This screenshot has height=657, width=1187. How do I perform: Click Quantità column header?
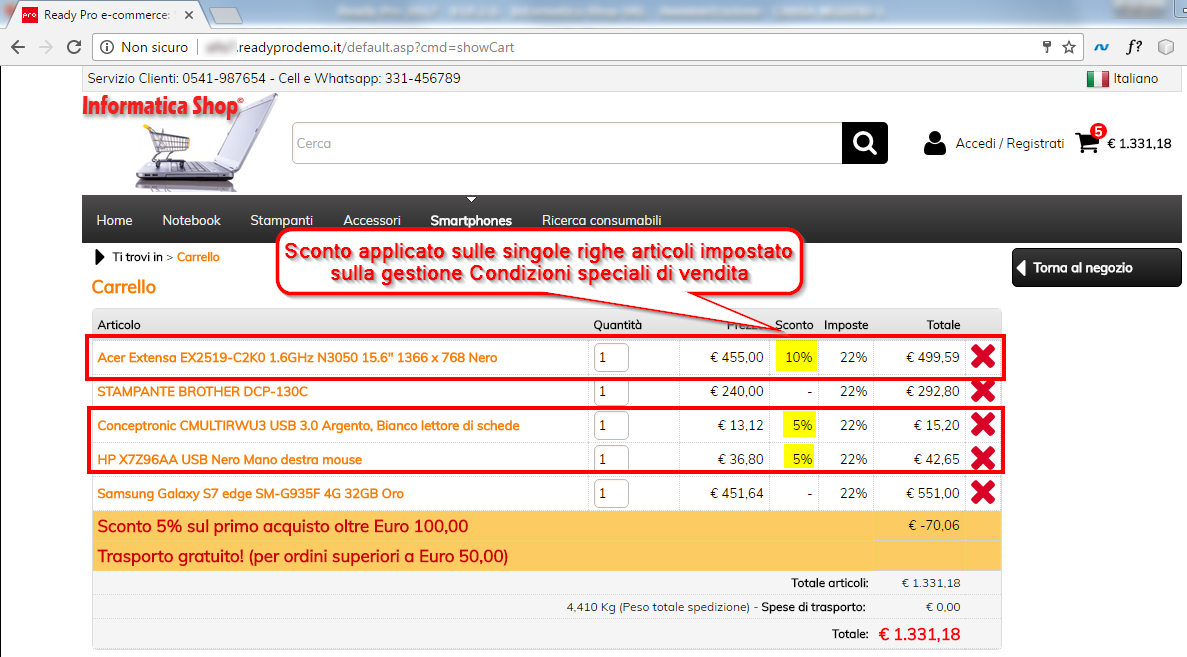pos(618,325)
